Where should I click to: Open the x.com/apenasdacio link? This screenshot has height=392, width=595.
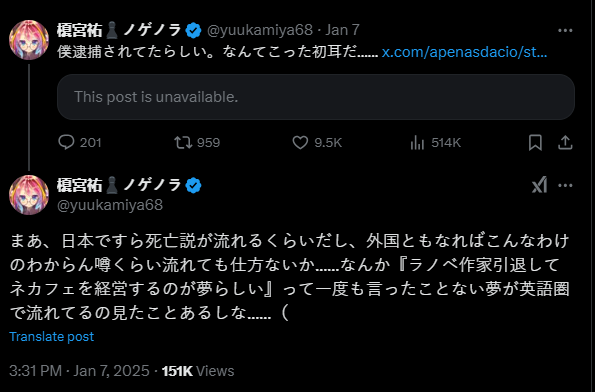click(464, 52)
